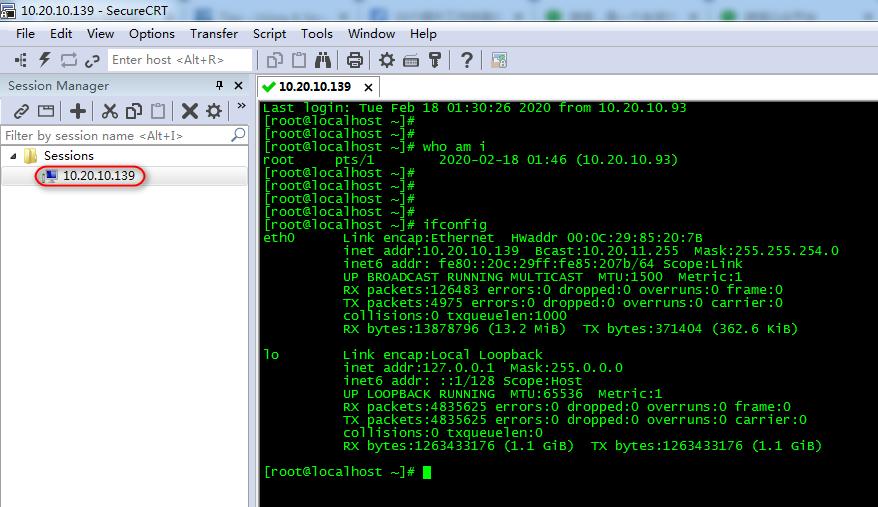Add new session with the plus icon

78,111
